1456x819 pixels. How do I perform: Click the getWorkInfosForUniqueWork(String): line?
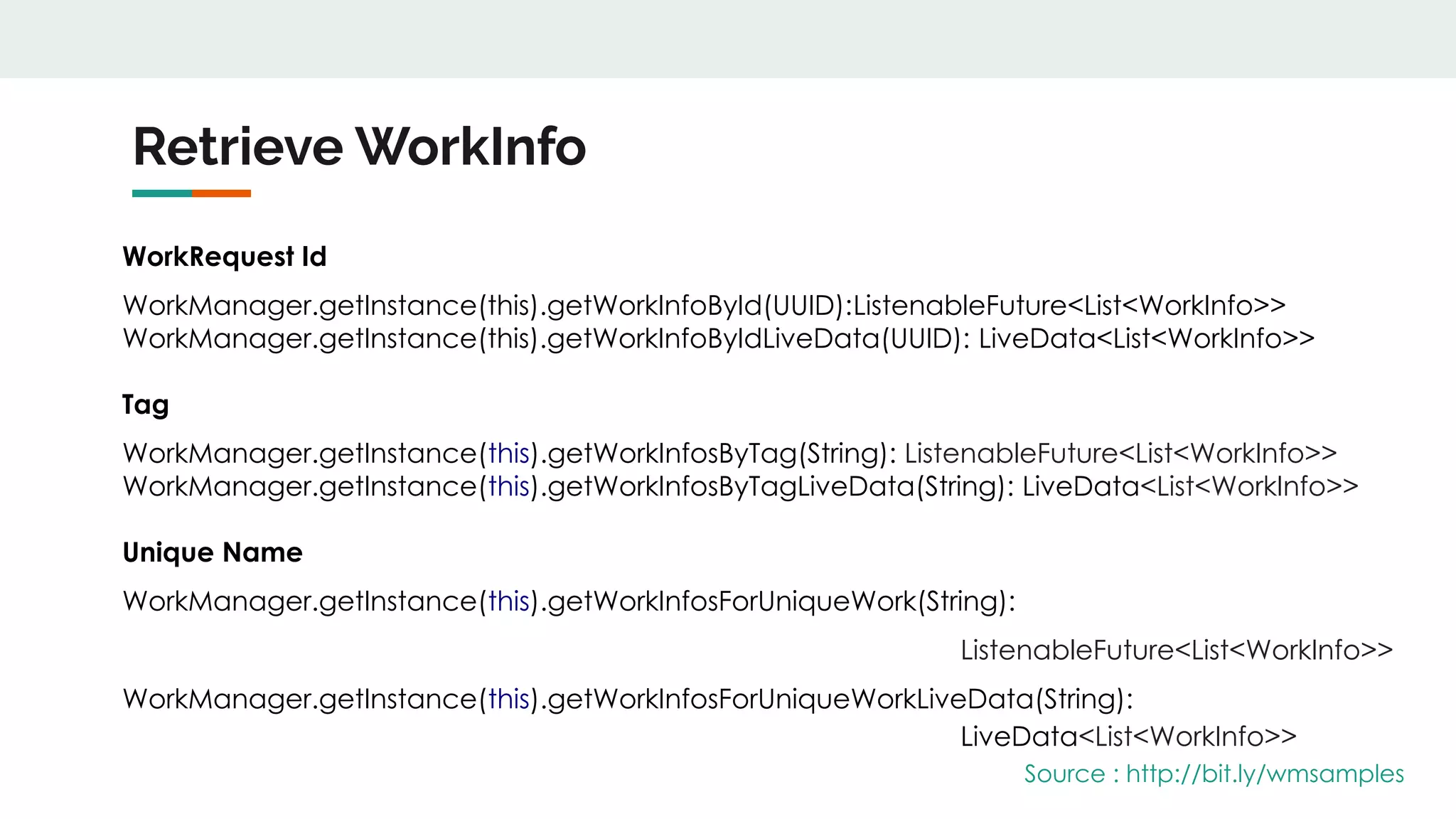[569, 602]
